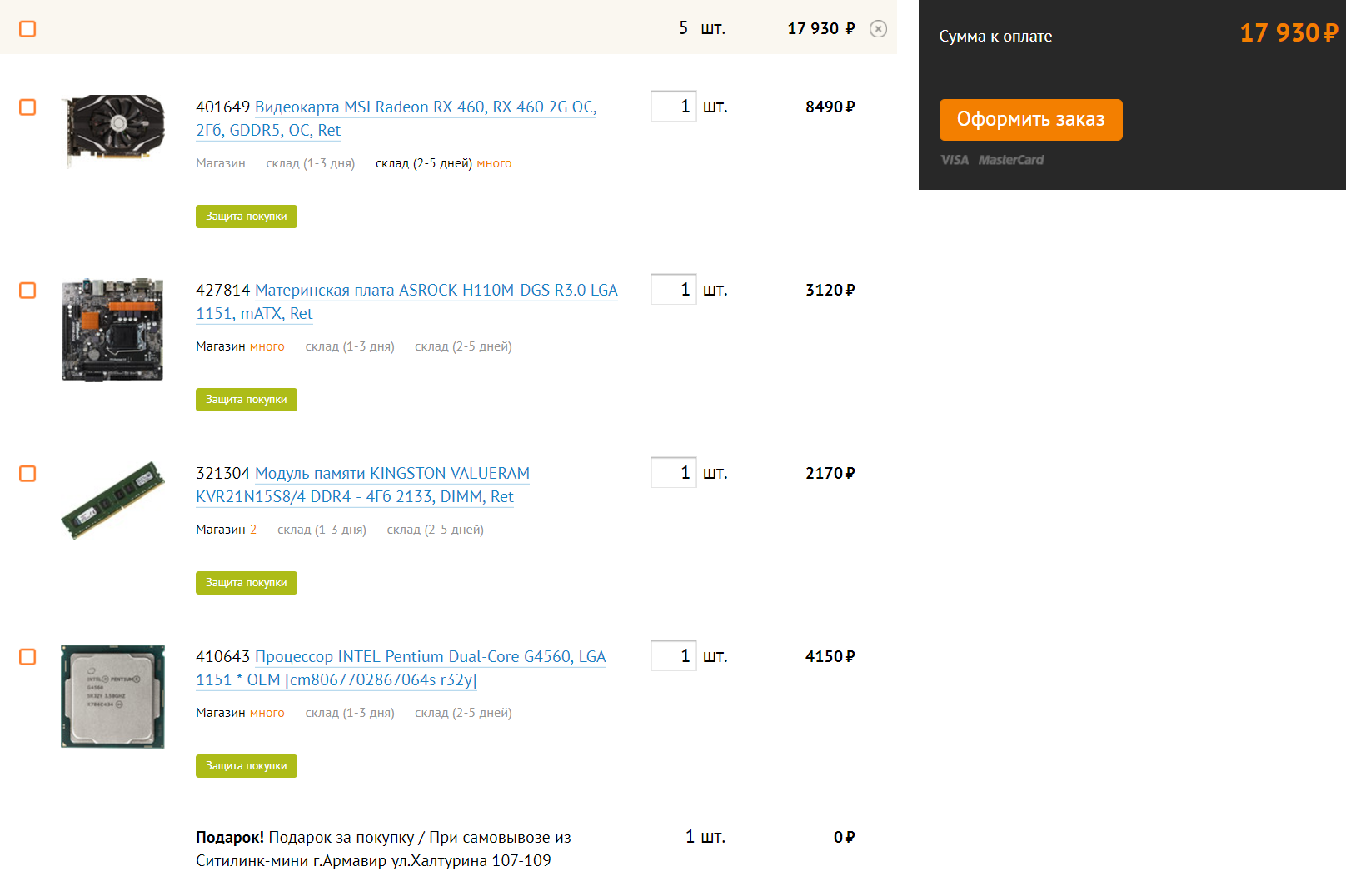Open Процессор INTEL Pentium G4560 link
Viewport: 1346px width, 896px height.
click(430, 657)
